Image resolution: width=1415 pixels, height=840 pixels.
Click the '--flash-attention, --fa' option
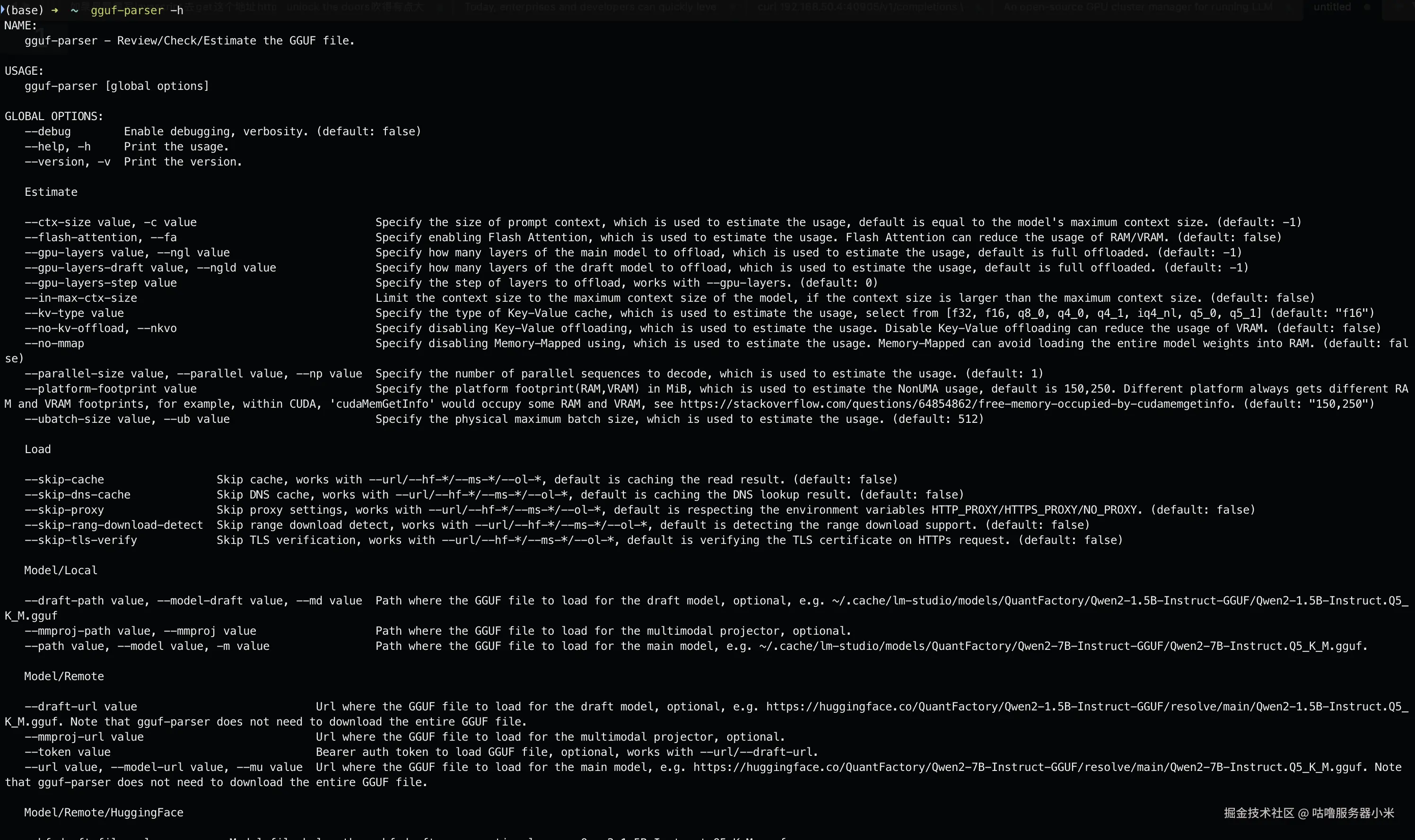coord(101,238)
